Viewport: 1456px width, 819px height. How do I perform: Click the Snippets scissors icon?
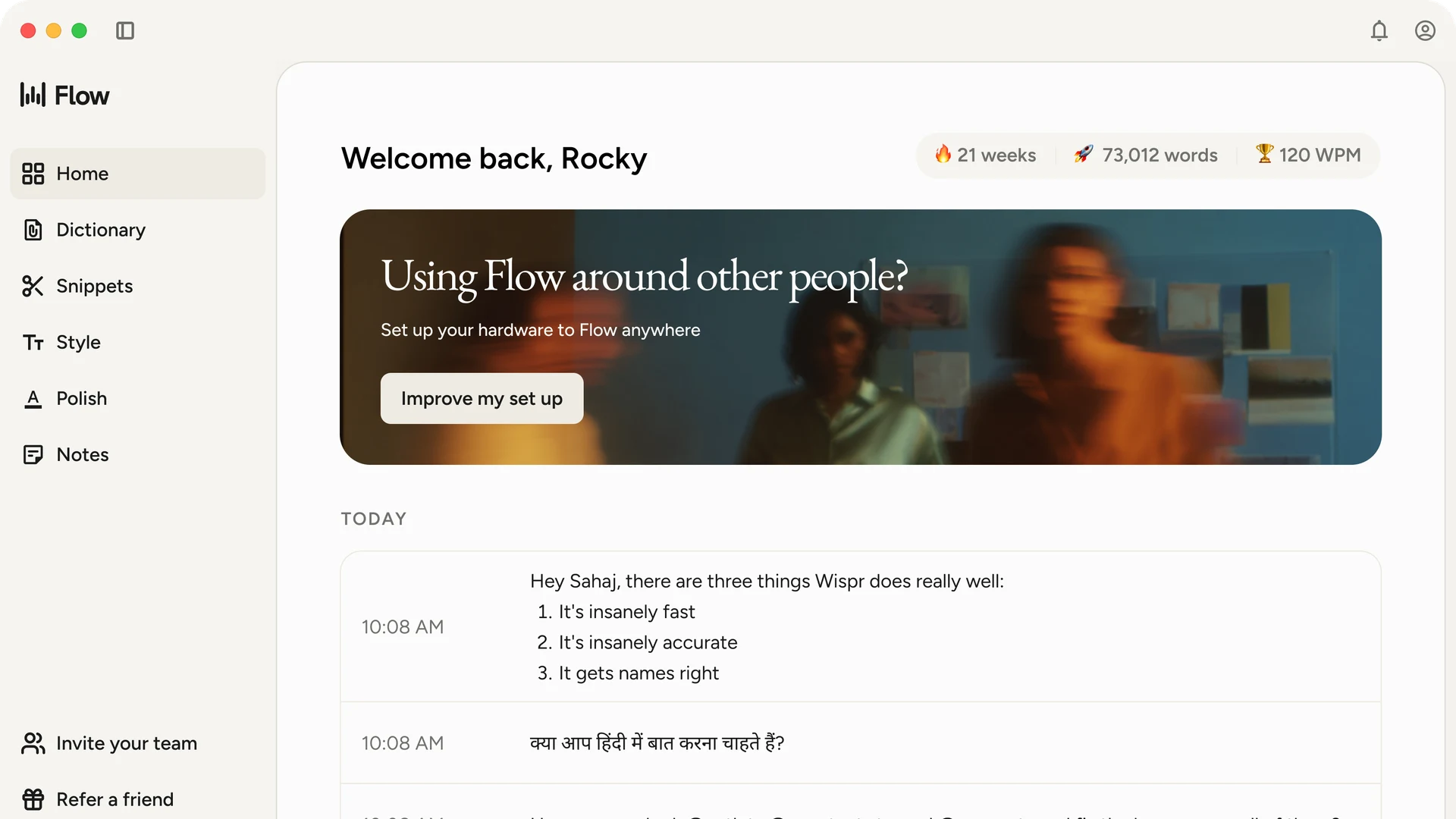(33, 286)
